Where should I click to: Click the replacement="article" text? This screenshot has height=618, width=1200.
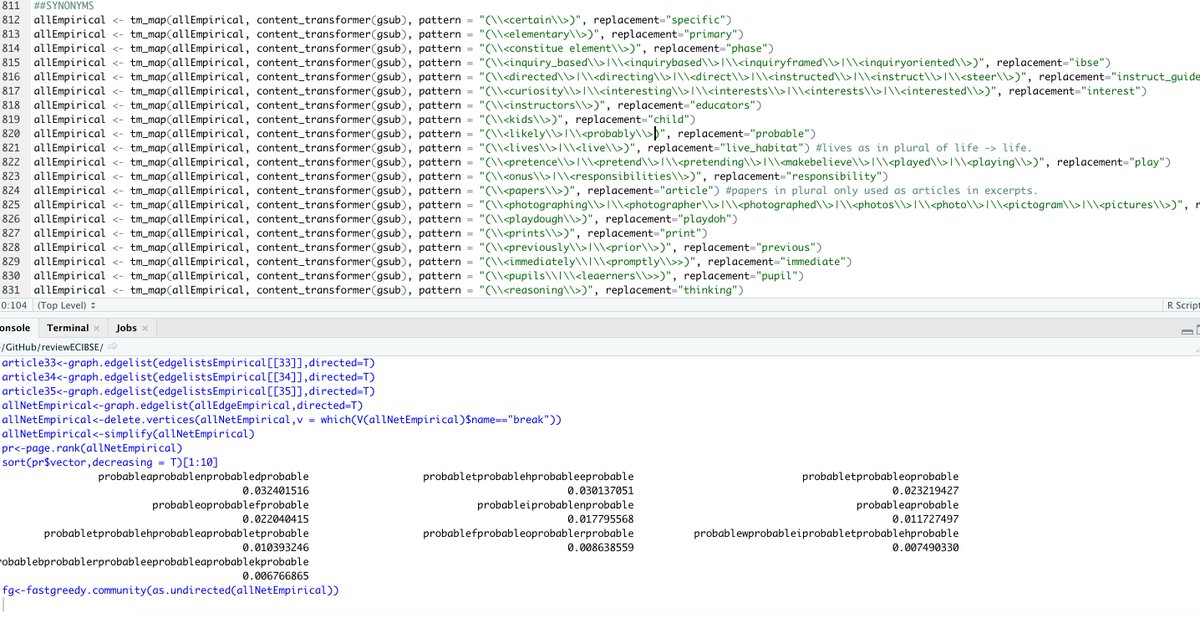pos(653,190)
